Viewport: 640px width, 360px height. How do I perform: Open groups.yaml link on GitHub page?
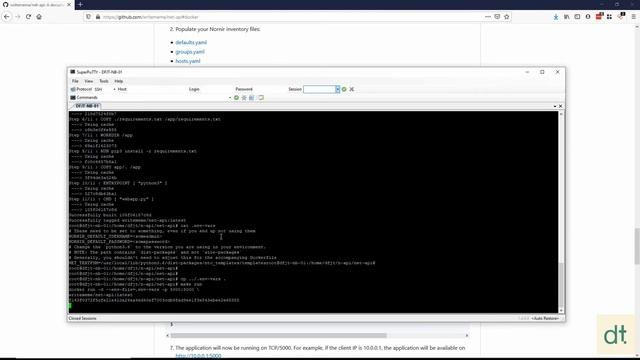click(190, 52)
